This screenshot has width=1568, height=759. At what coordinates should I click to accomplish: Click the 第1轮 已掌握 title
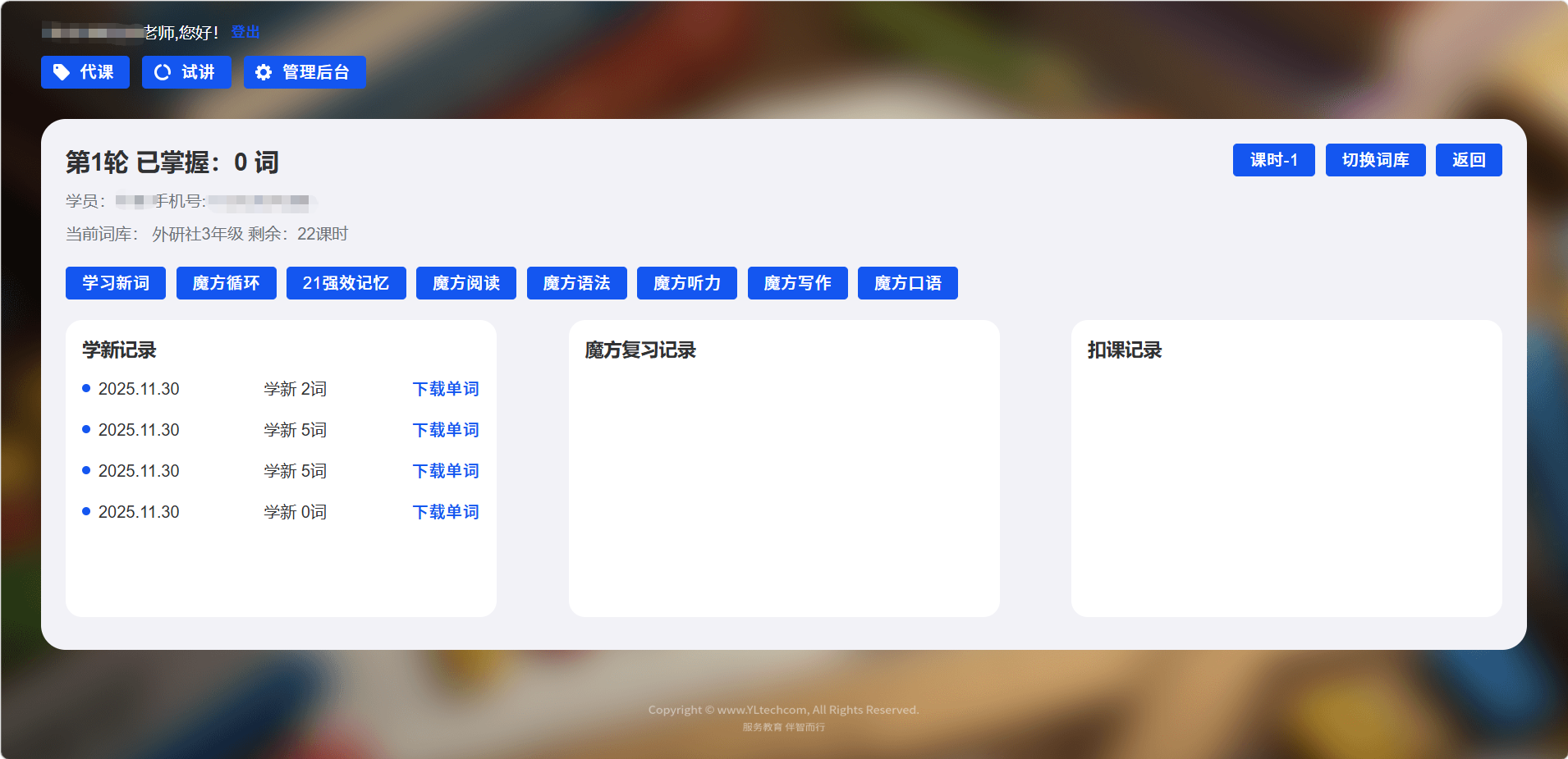coord(172,162)
